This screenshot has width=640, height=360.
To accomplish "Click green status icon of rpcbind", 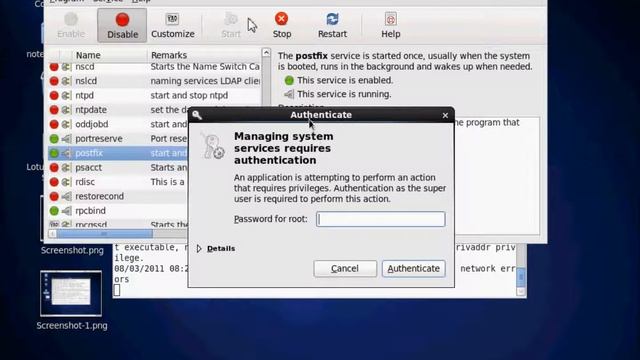I will click(x=54, y=211).
